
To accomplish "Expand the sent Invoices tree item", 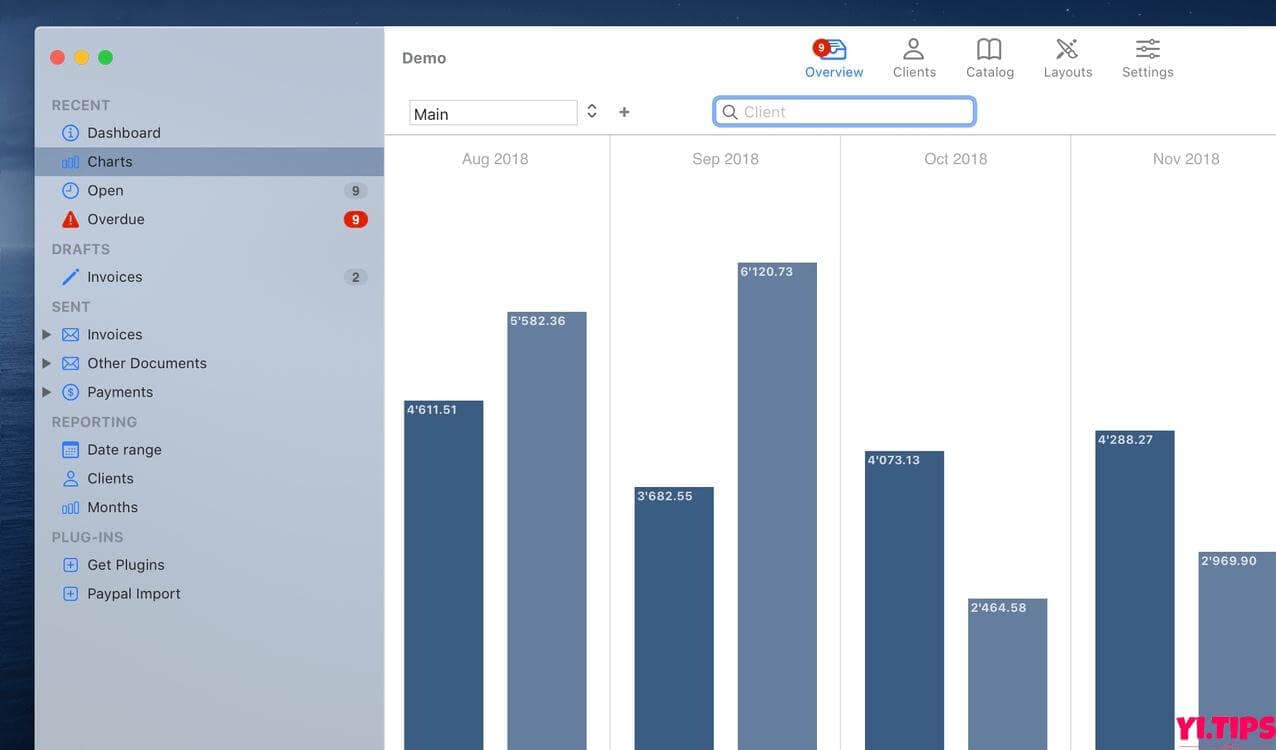I will [46, 335].
